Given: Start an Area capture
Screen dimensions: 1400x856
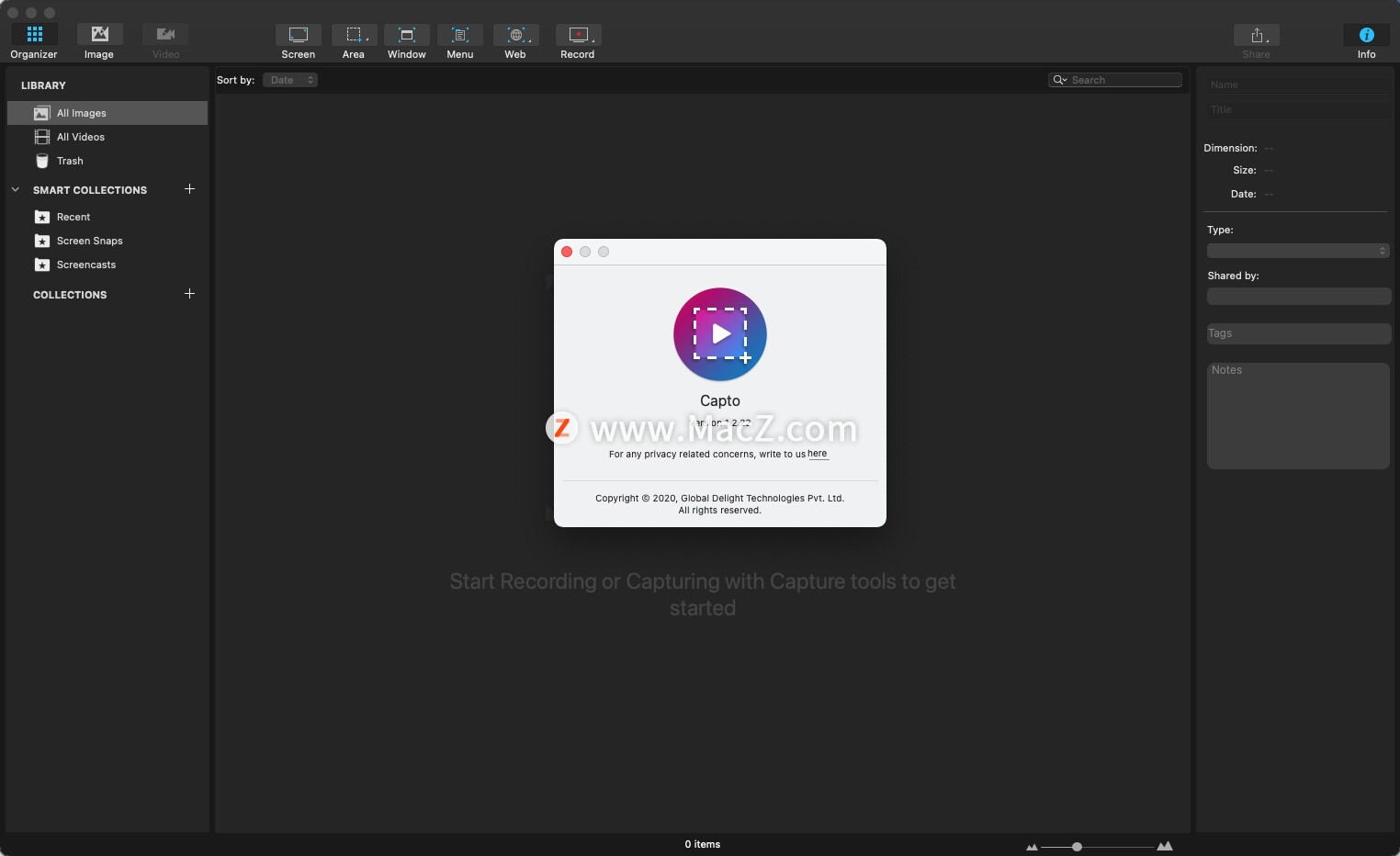Looking at the screenshot, I should tap(354, 41).
